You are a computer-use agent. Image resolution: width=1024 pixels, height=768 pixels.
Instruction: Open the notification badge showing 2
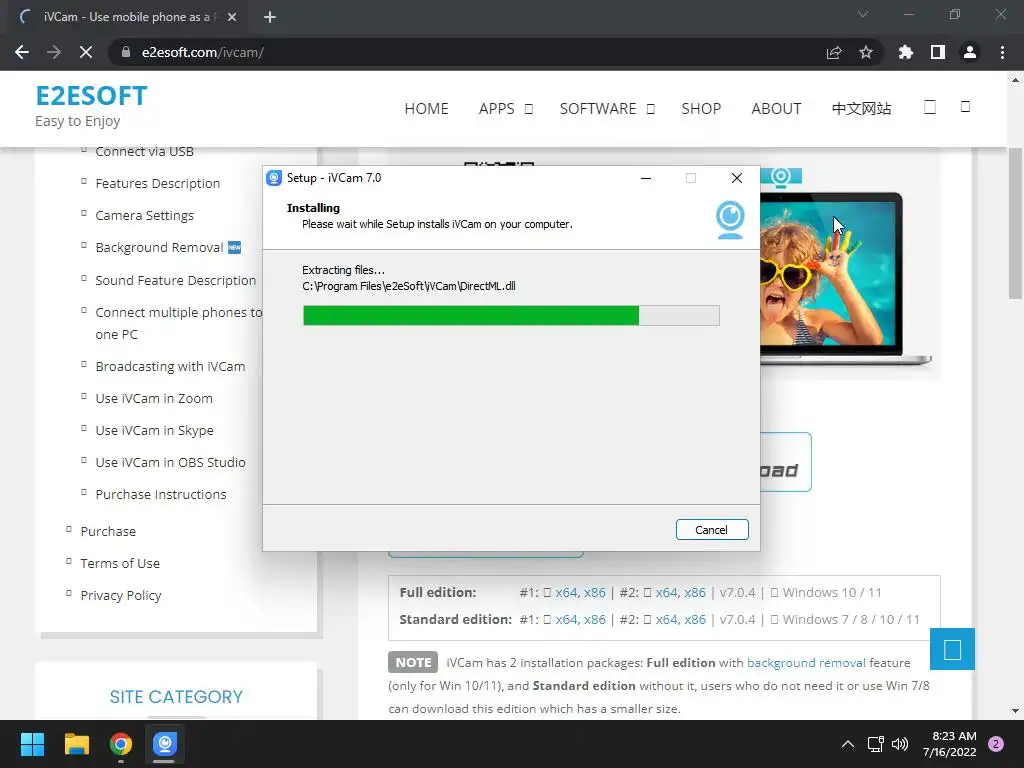point(996,744)
